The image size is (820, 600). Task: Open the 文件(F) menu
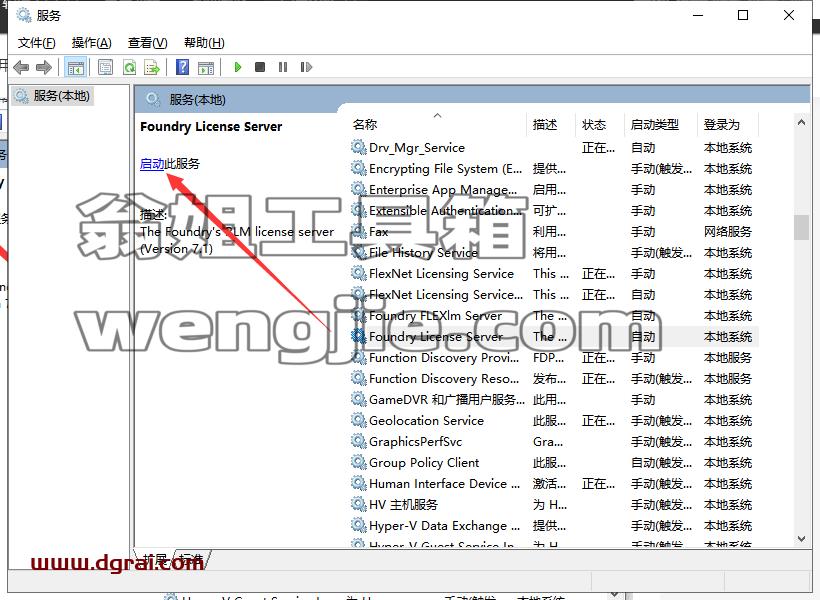(37, 43)
